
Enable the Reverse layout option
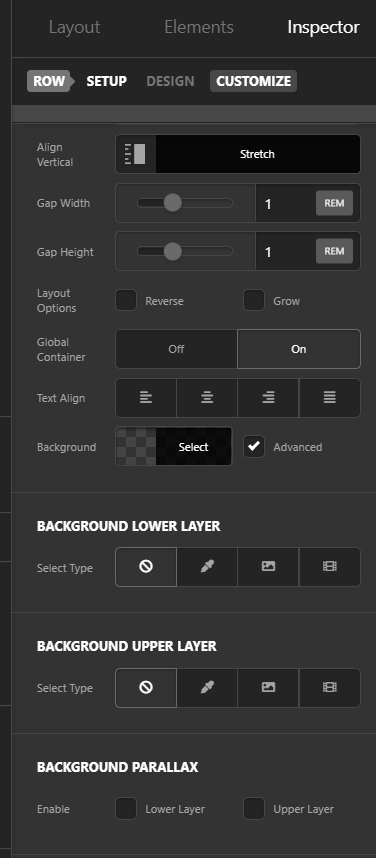pyautogui.click(x=126, y=300)
